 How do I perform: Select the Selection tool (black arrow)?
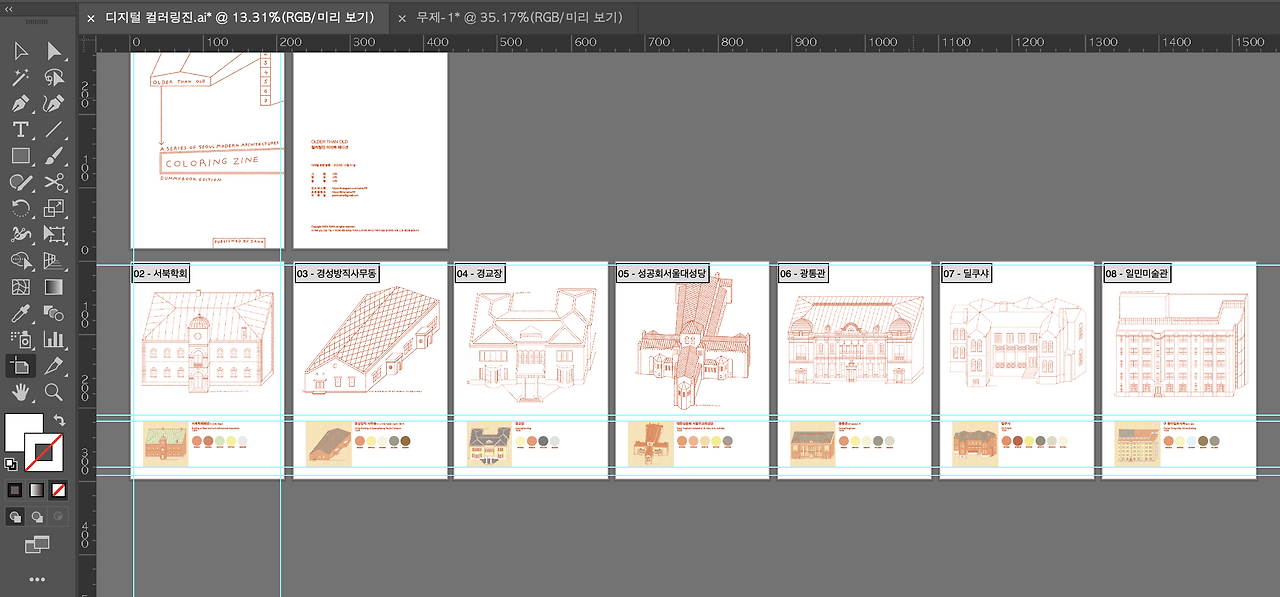click(20, 51)
